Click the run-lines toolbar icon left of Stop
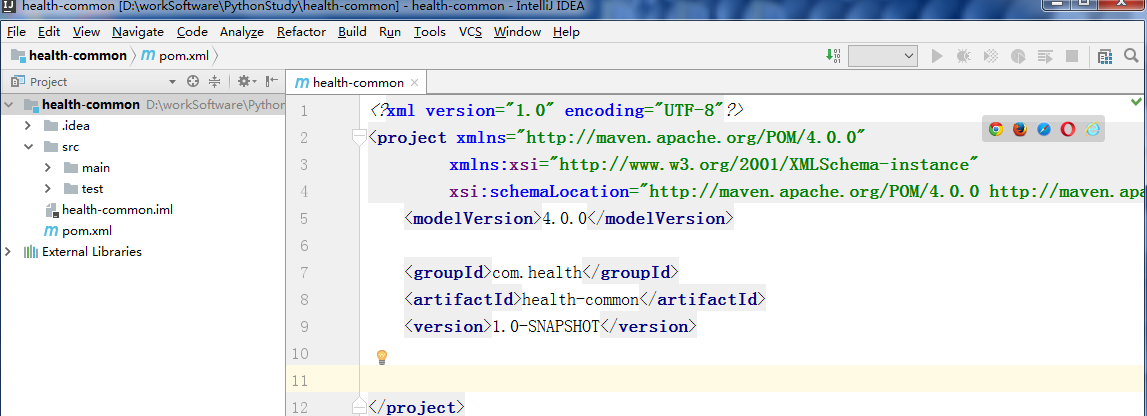 [1045, 56]
